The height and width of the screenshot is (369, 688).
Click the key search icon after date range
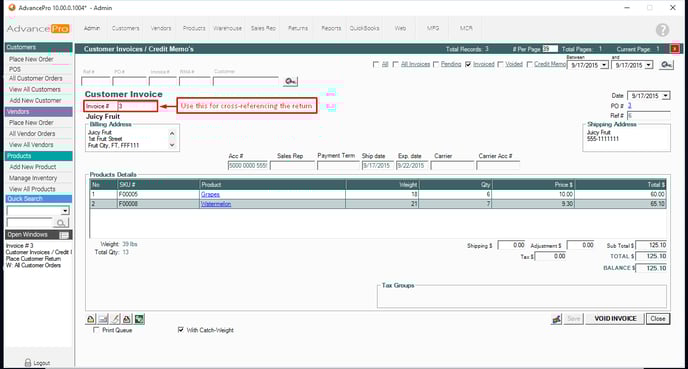[666, 64]
